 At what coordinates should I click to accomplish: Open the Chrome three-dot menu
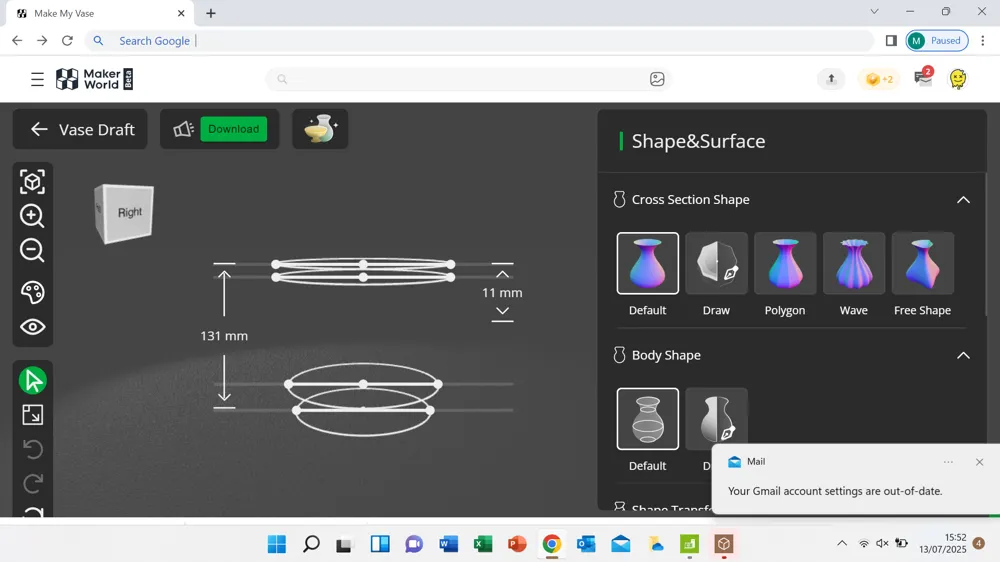[983, 41]
